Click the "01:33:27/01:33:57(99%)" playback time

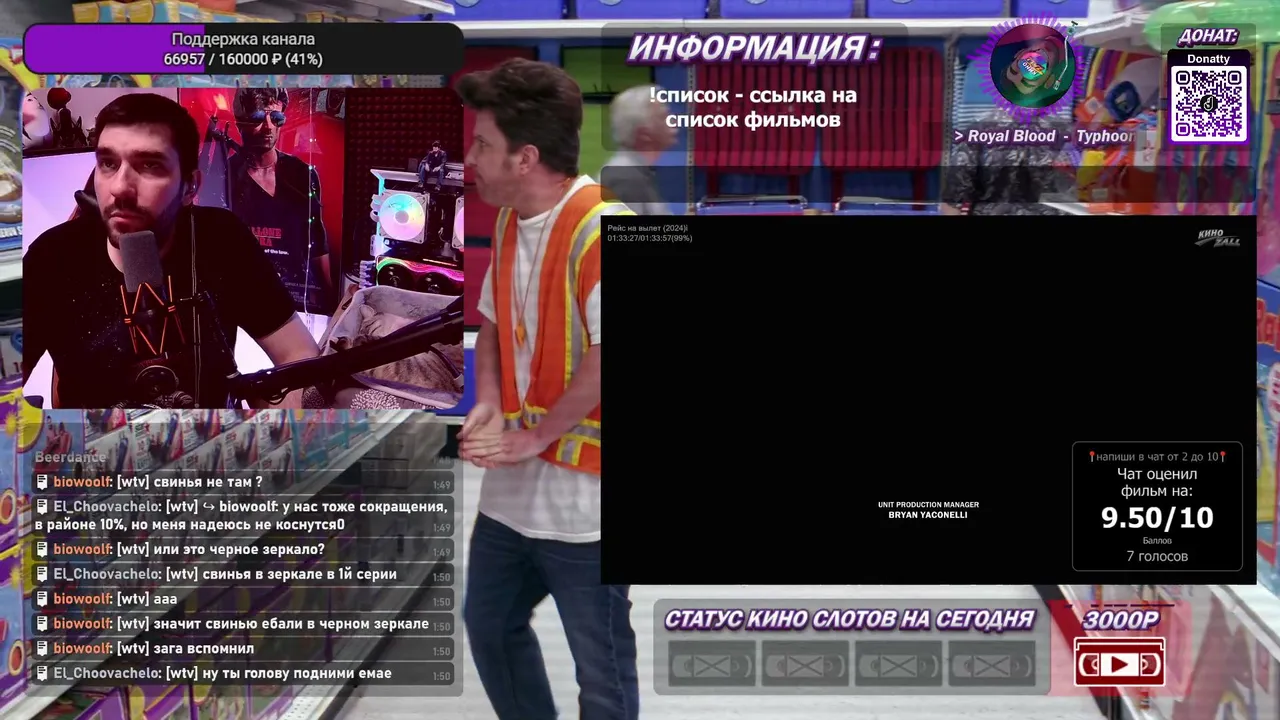point(650,238)
